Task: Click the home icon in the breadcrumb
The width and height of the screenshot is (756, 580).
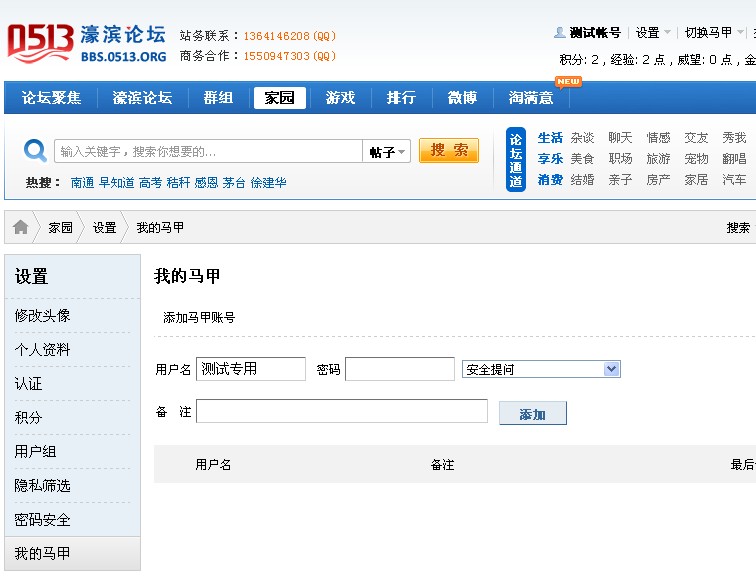Action: click(x=21, y=227)
